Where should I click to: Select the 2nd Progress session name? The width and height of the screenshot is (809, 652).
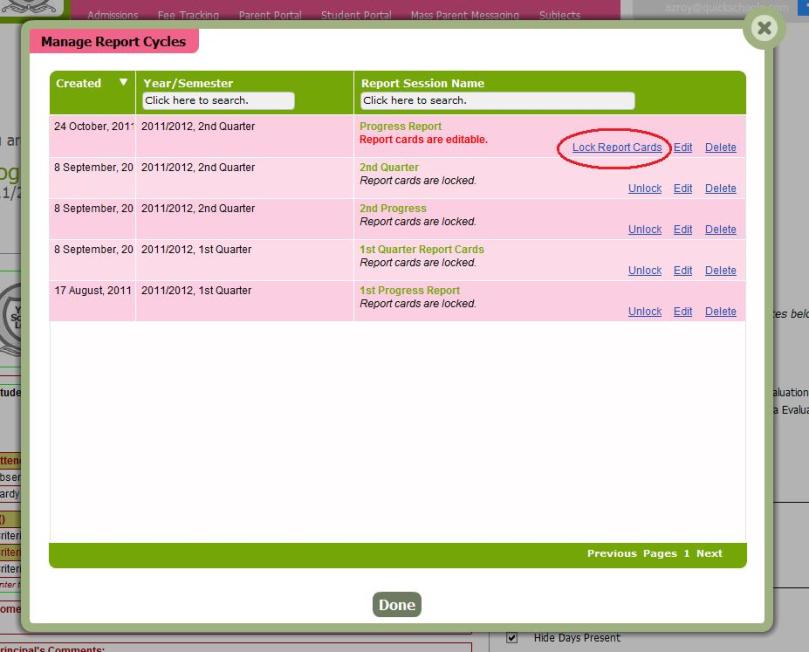tap(393, 208)
